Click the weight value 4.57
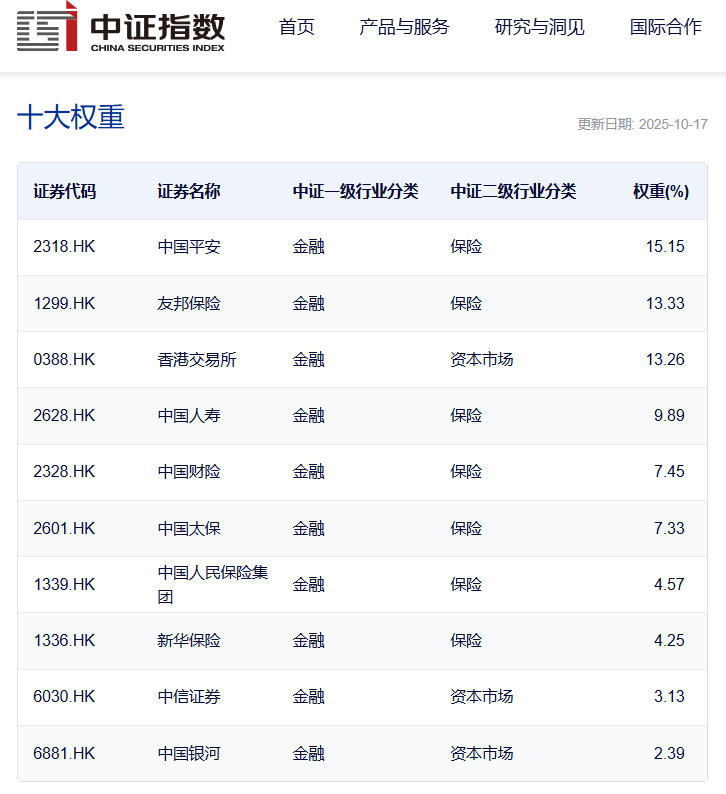The image size is (726, 794). click(669, 584)
